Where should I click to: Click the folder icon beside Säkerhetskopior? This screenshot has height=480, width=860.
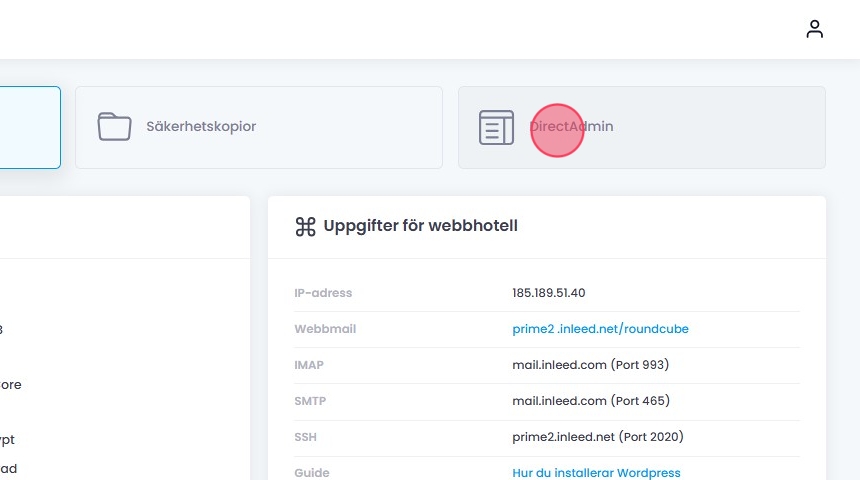(x=114, y=127)
